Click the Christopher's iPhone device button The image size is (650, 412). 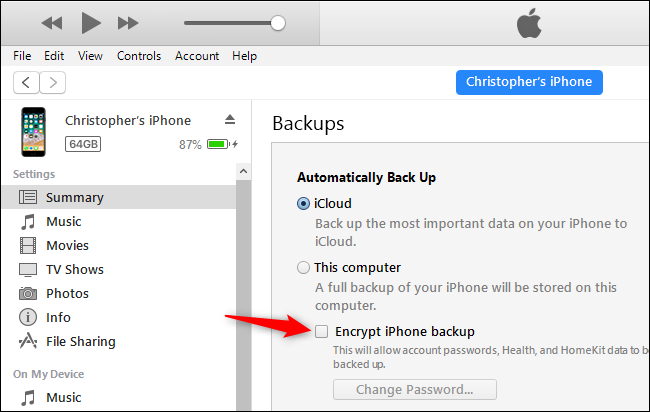[529, 82]
